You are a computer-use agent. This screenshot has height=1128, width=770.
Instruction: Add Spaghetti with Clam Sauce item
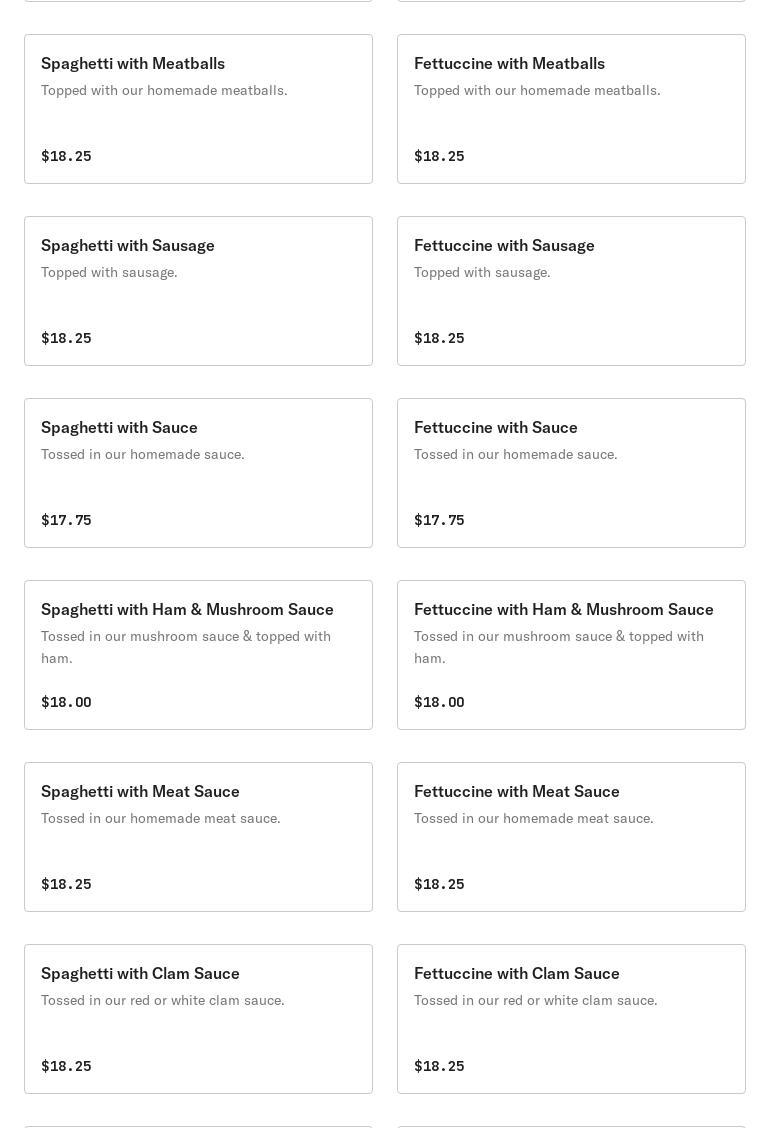tap(198, 1019)
